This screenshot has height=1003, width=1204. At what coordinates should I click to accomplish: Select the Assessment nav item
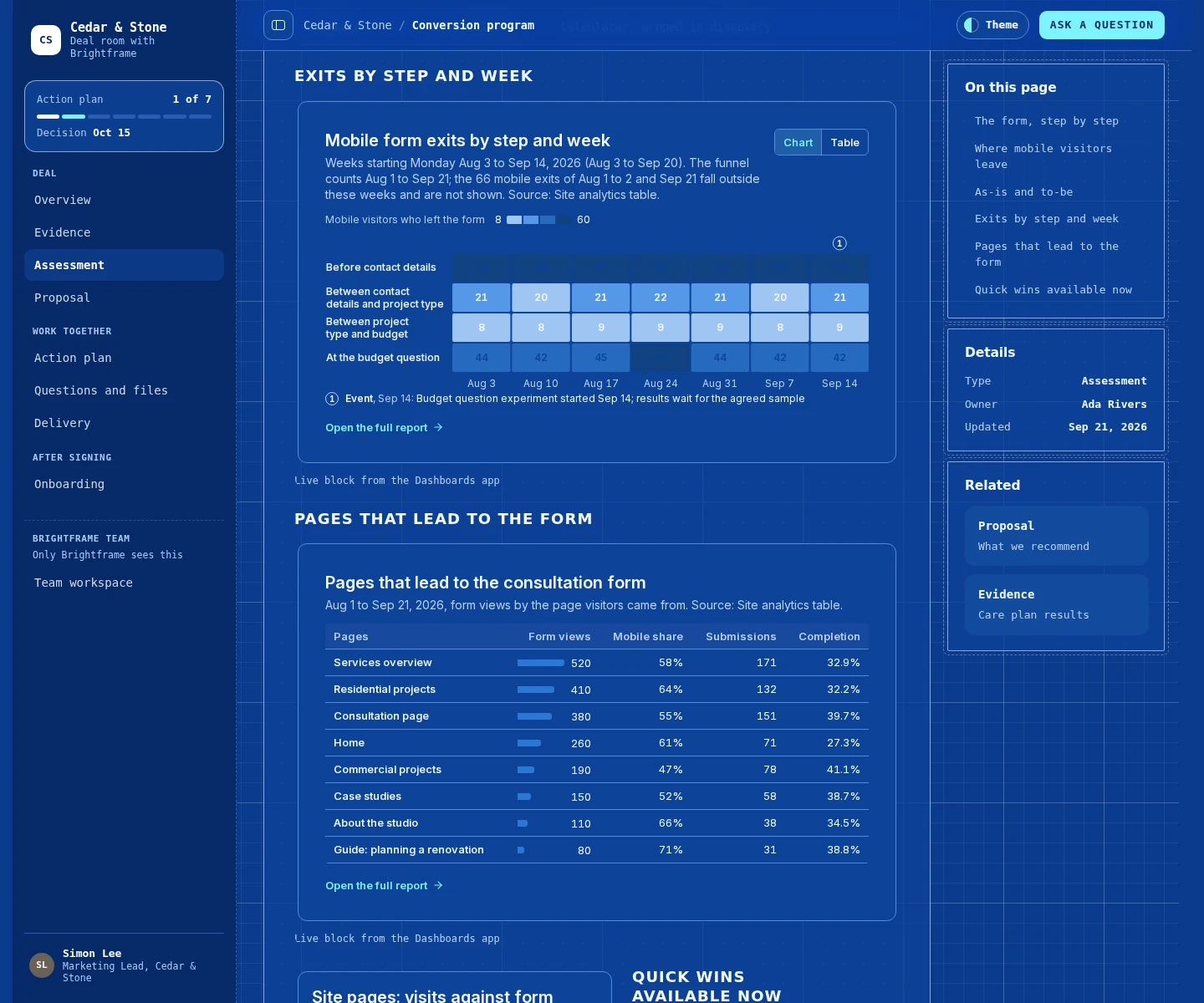[124, 265]
